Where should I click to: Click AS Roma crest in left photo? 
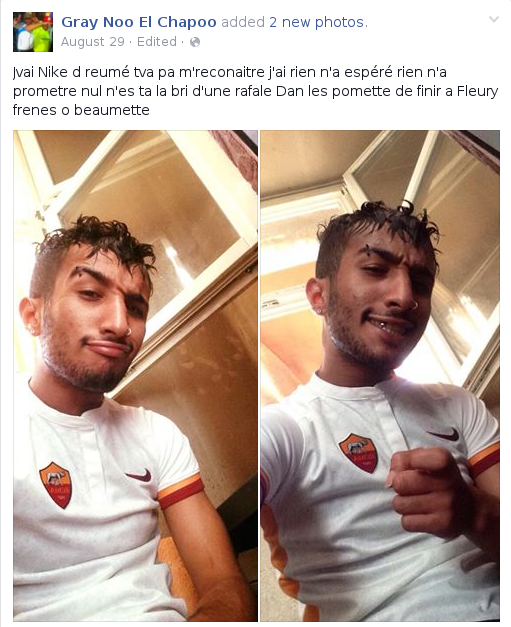tap(56, 485)
